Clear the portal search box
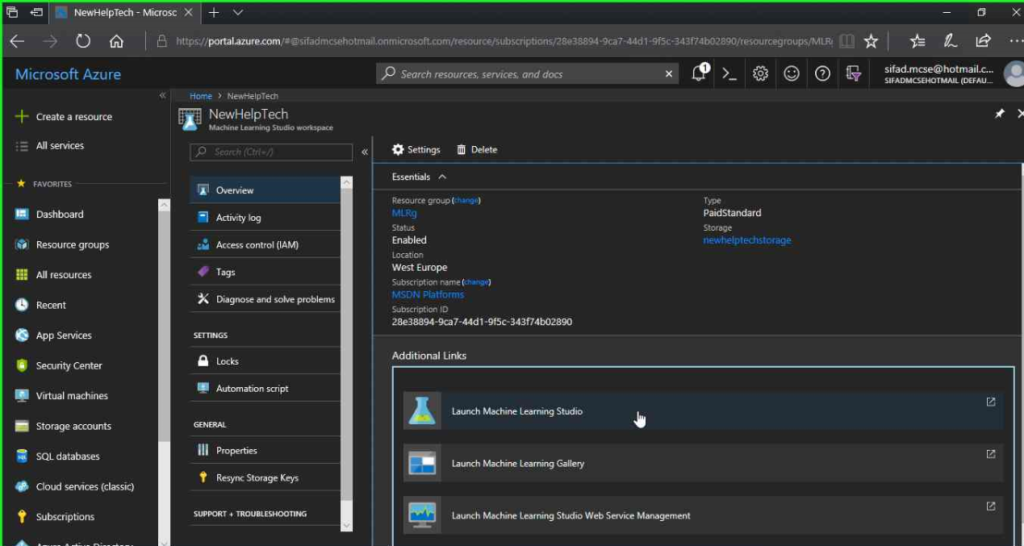Screen dimensions: 1024x546 pyautogui.click(x=668, y=74)
